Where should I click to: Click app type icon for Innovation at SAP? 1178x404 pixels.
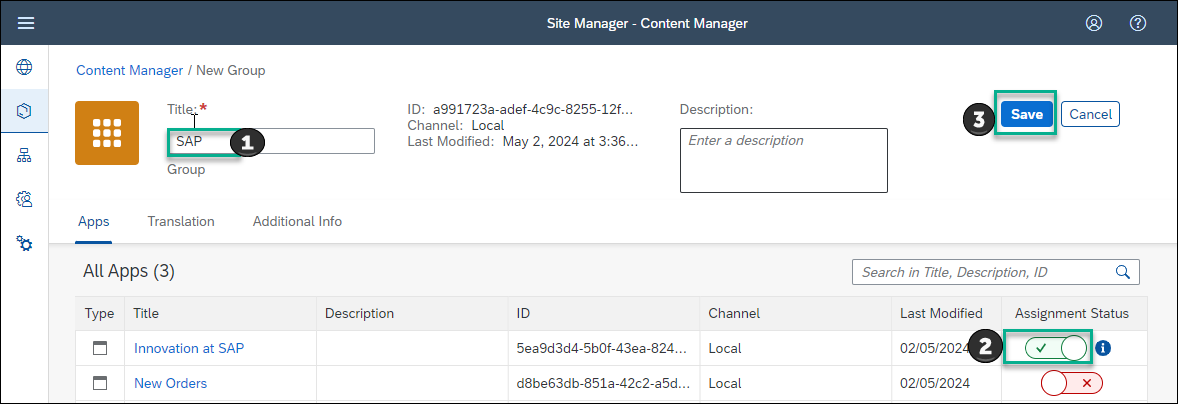click(100, 348)
